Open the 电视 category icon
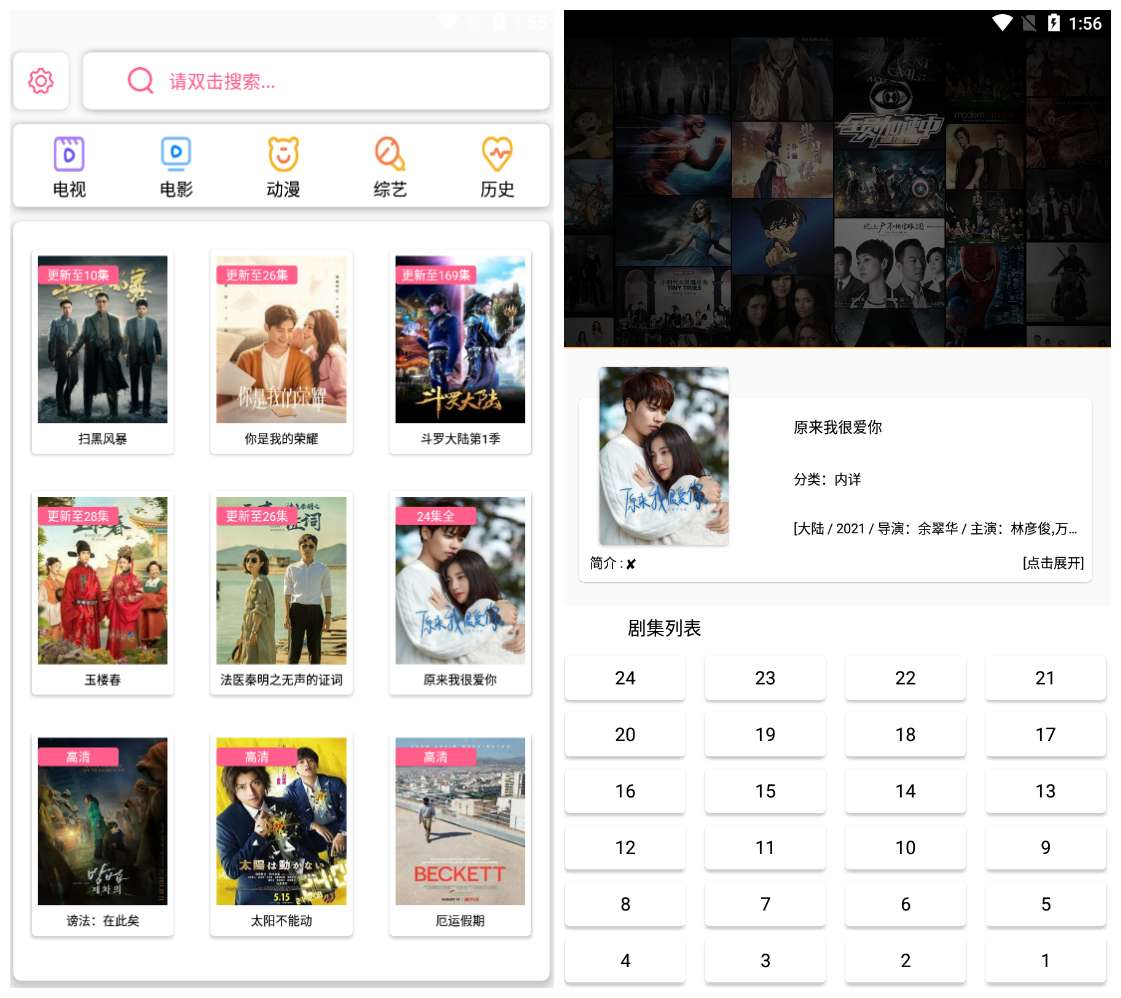 pyautogui.click(x=69, y=155)
